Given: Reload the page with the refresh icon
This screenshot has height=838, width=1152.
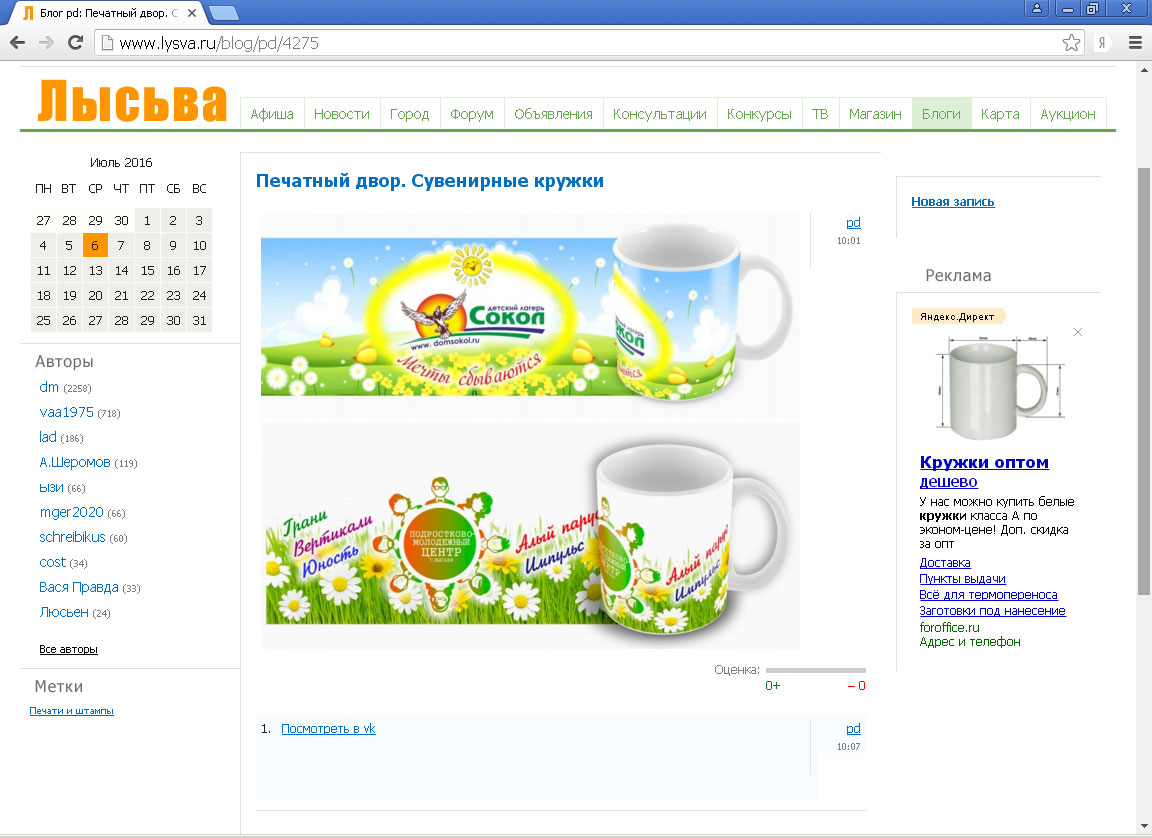Looking at the screenshot, I should 76,43.
